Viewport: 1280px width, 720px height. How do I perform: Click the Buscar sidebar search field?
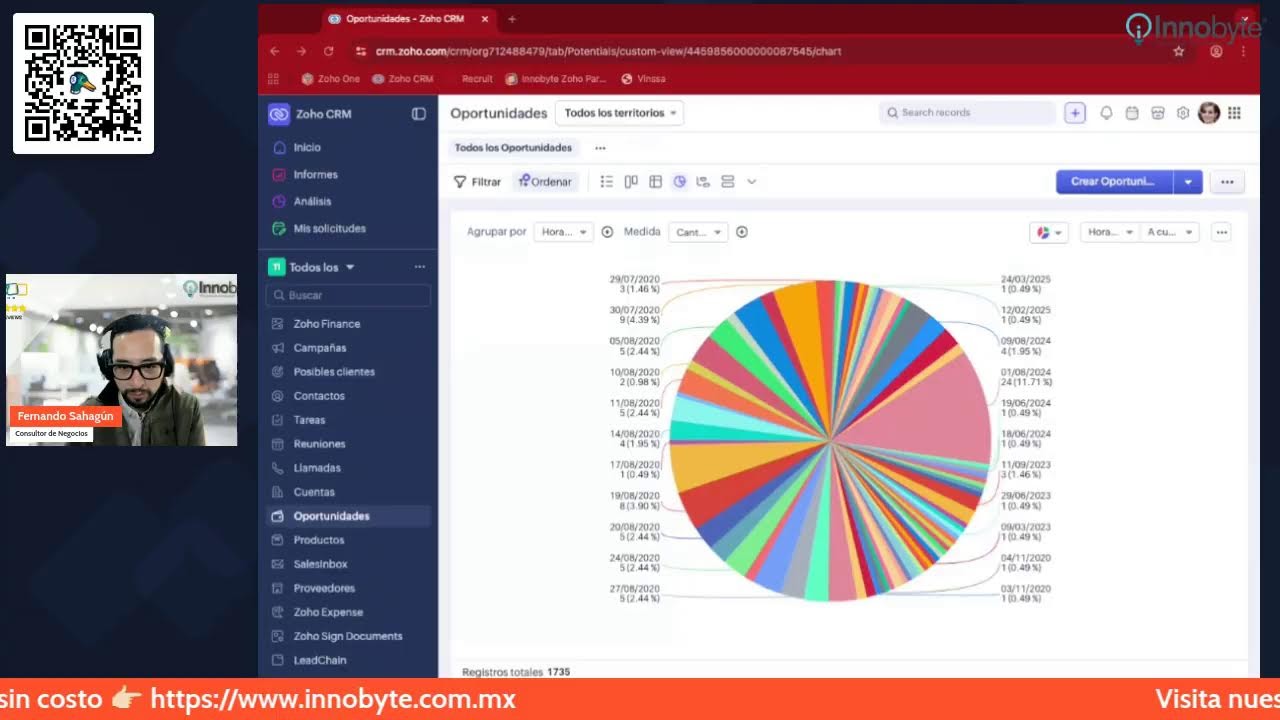click(x=348, y=295)
